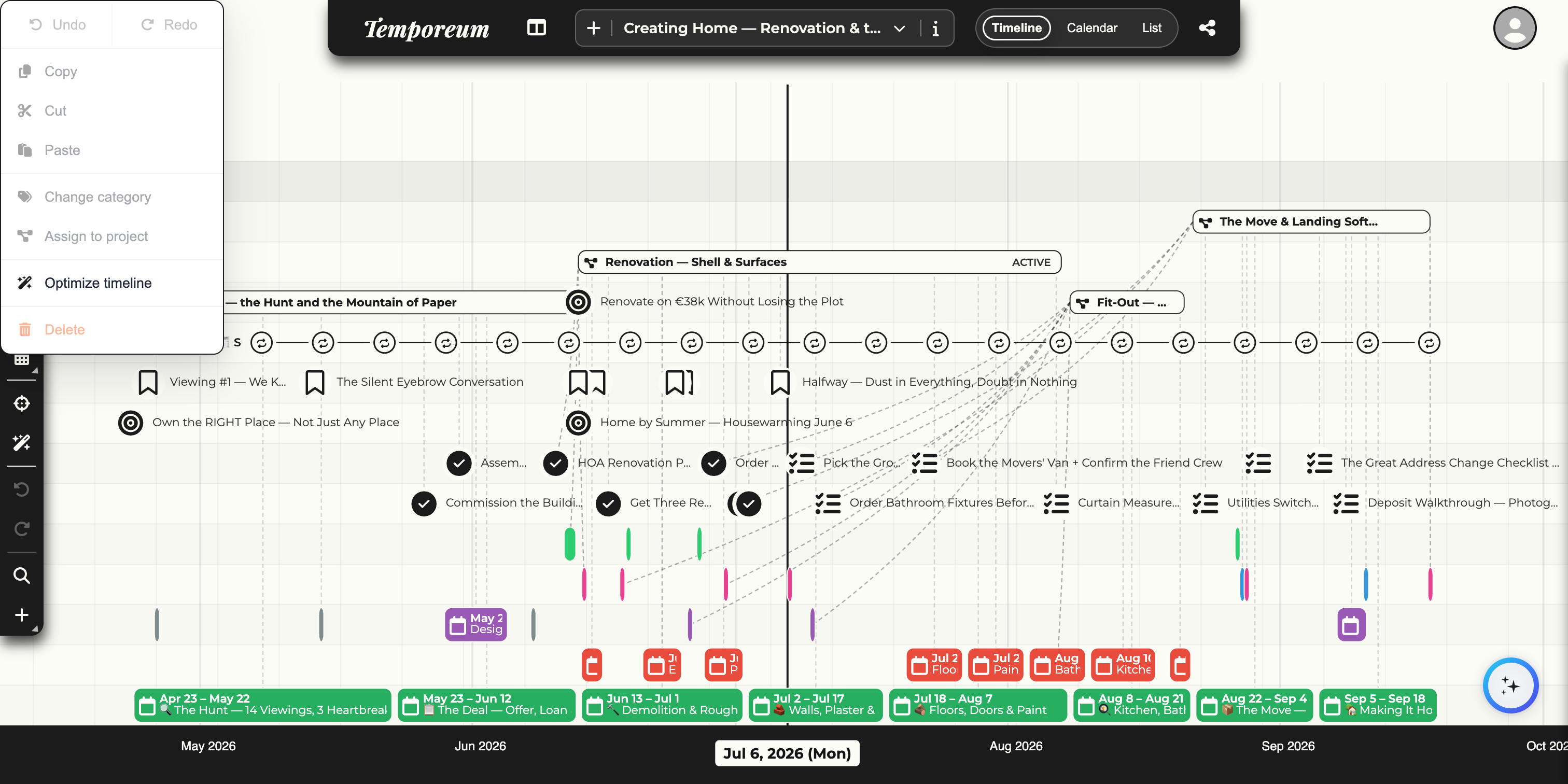Select May 23 – Jun 12 The Deal phase
This screenshot has width=1568, height=784.
[x=486, y=705]
